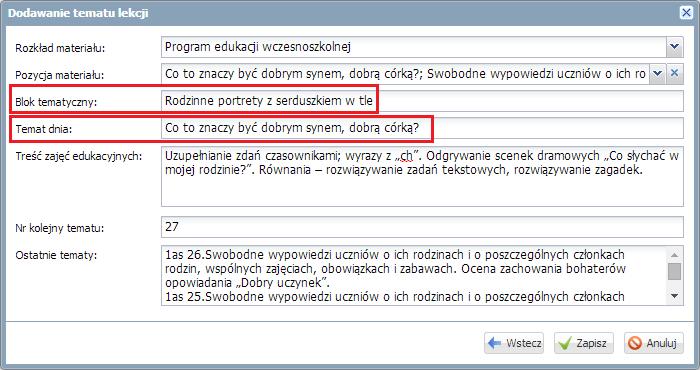Click the "Nr kolejny tematu:" label
Viewport: 700px width, 370px height.
tap(59, 228)
